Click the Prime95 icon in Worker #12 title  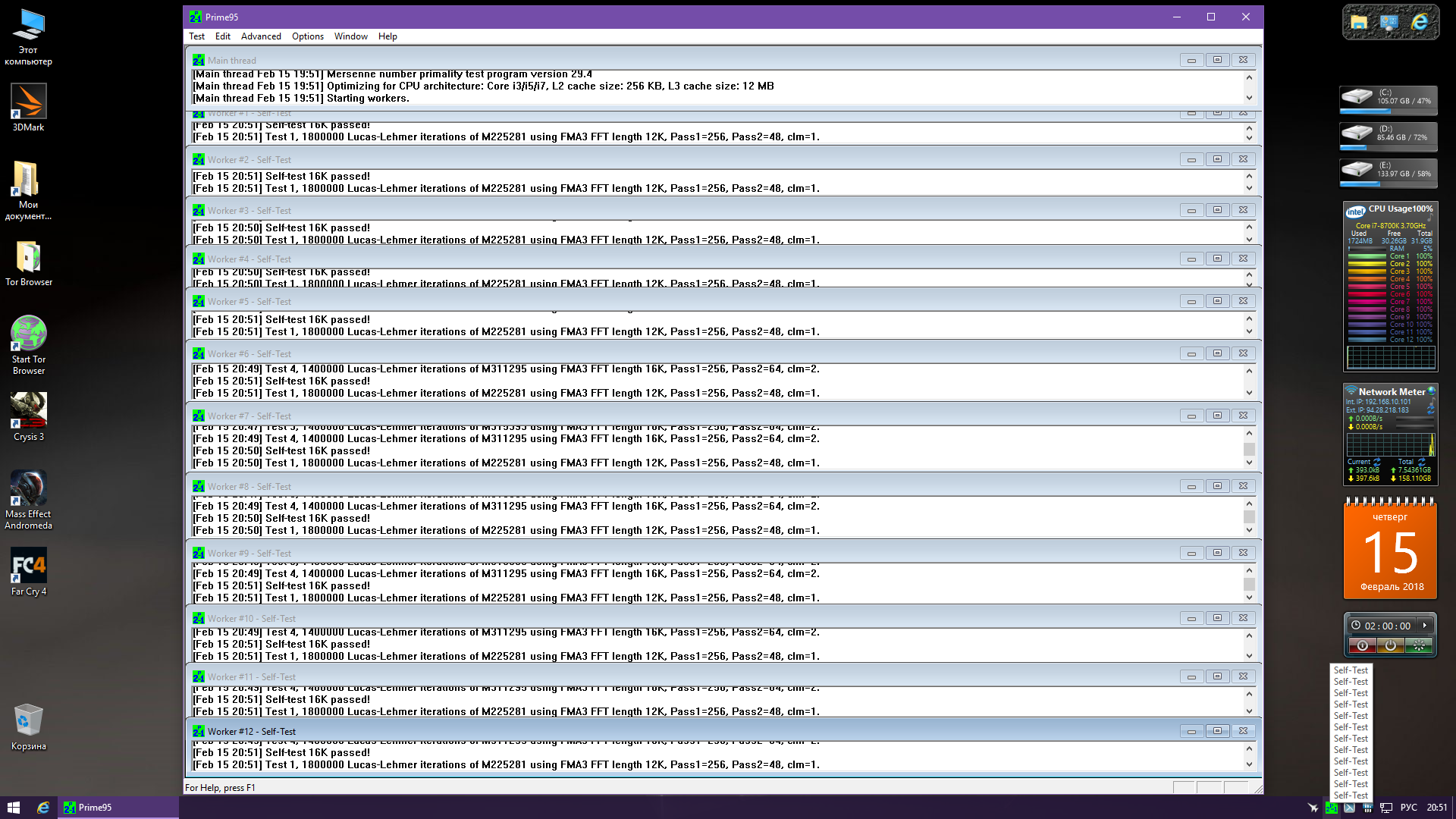(x=198, y=731)
